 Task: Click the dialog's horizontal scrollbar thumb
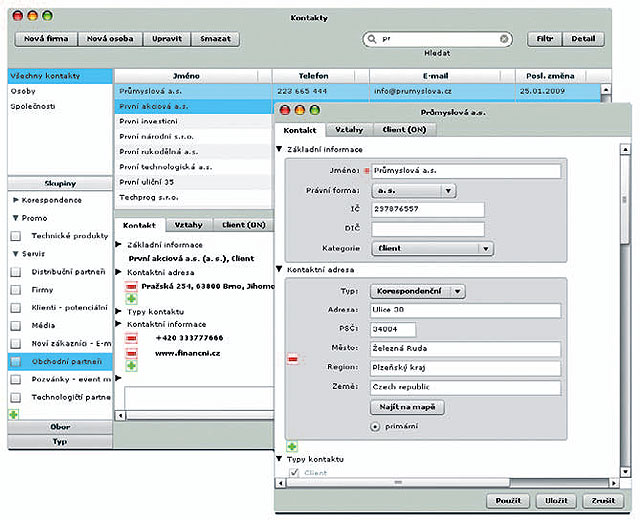click(x=398, y=483)
